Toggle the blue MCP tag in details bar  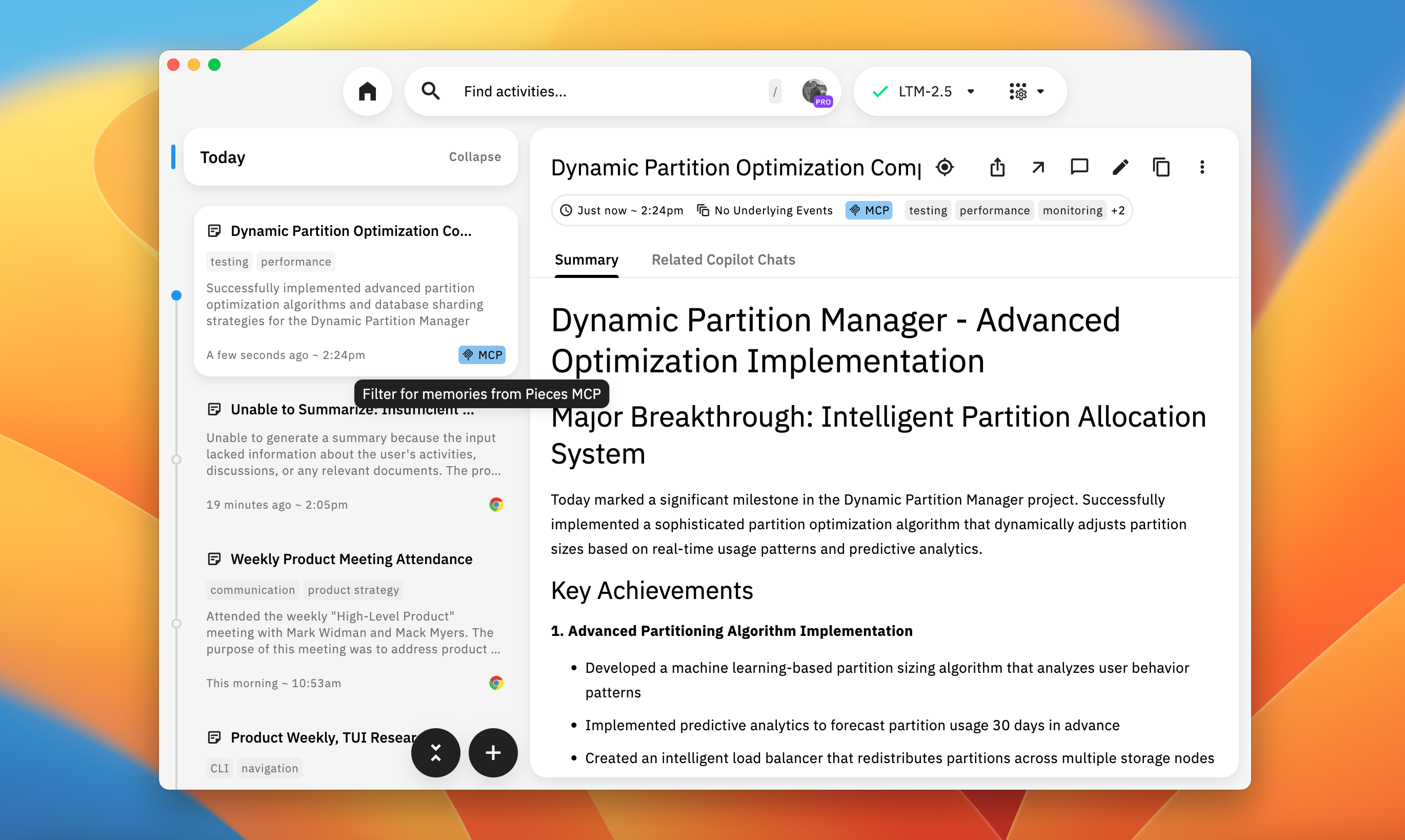tap(869, 211)
